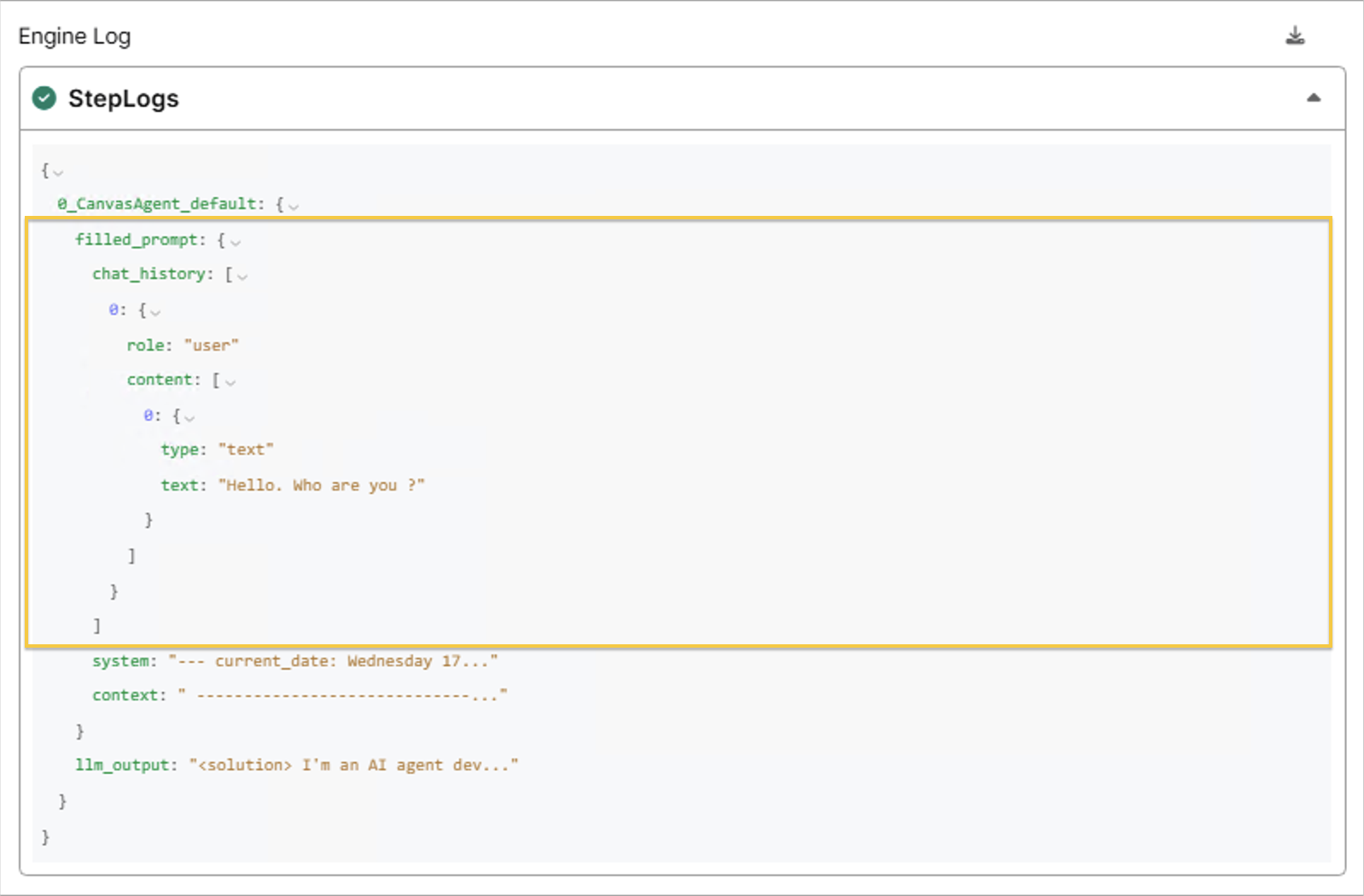This screenshot has height=896, width=1364.
Task: Click the Engine Log heading
Action: tap(74, 37)
